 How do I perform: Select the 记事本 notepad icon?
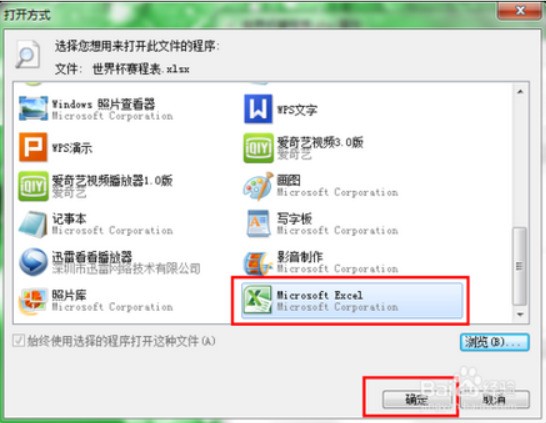(33, 224)
